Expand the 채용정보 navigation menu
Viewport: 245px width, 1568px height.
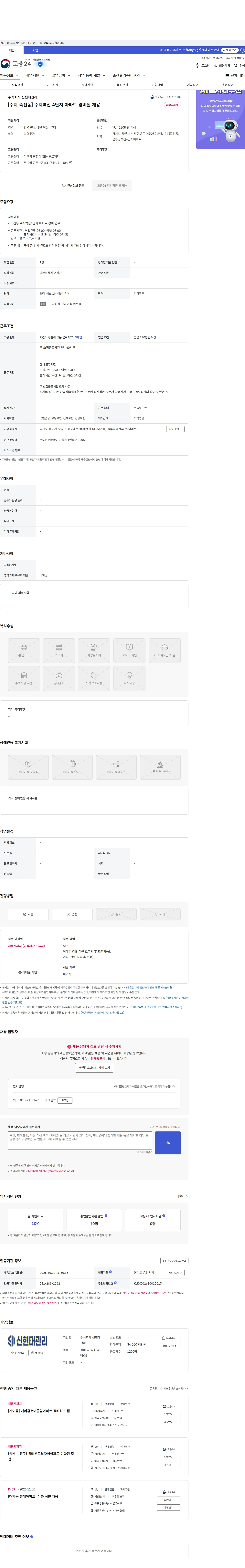10,76
